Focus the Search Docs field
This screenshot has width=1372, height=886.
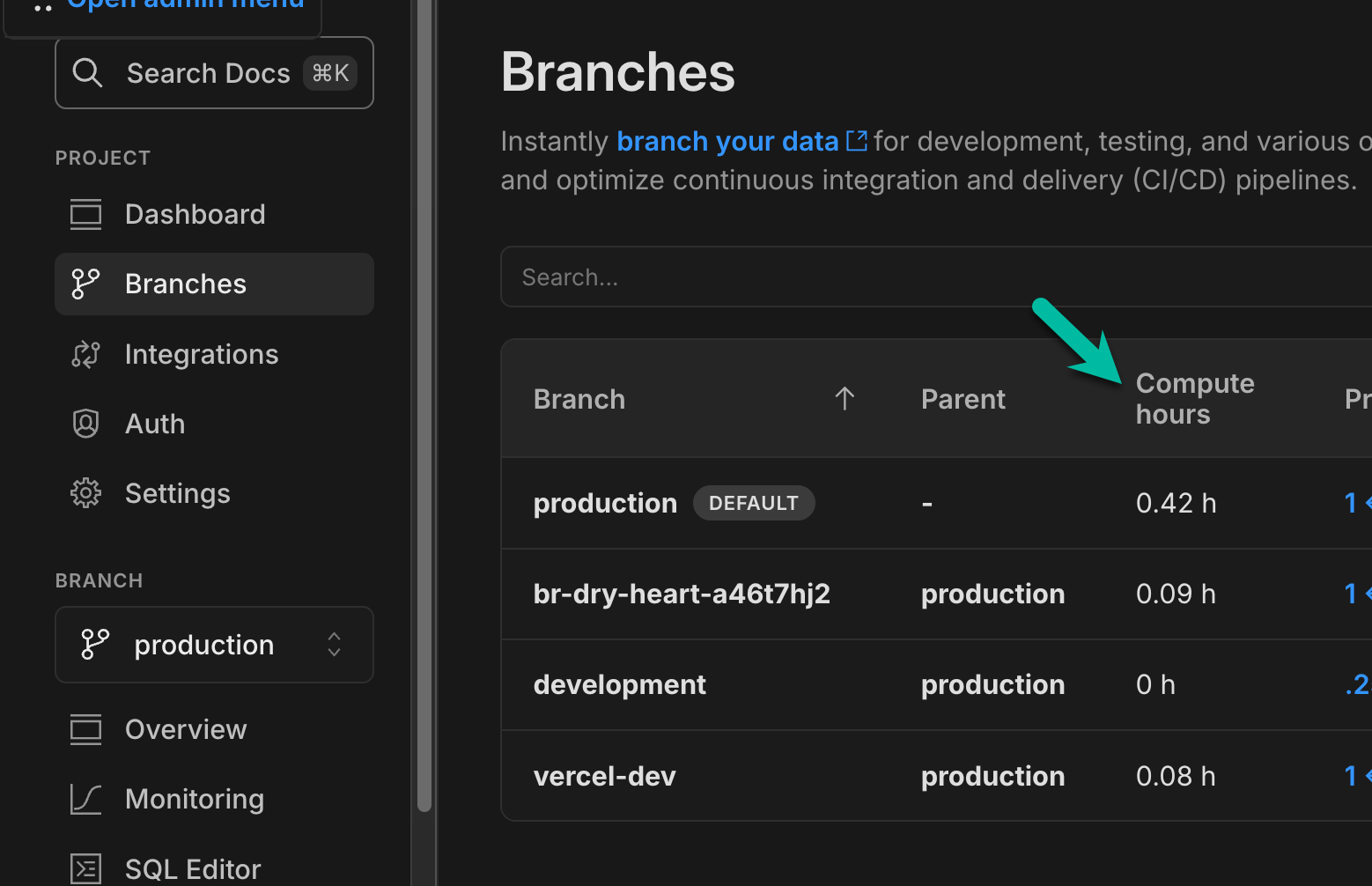214,73
